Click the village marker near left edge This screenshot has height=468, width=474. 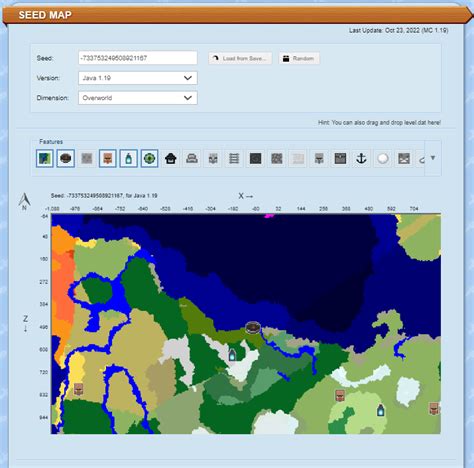(79, 389)
